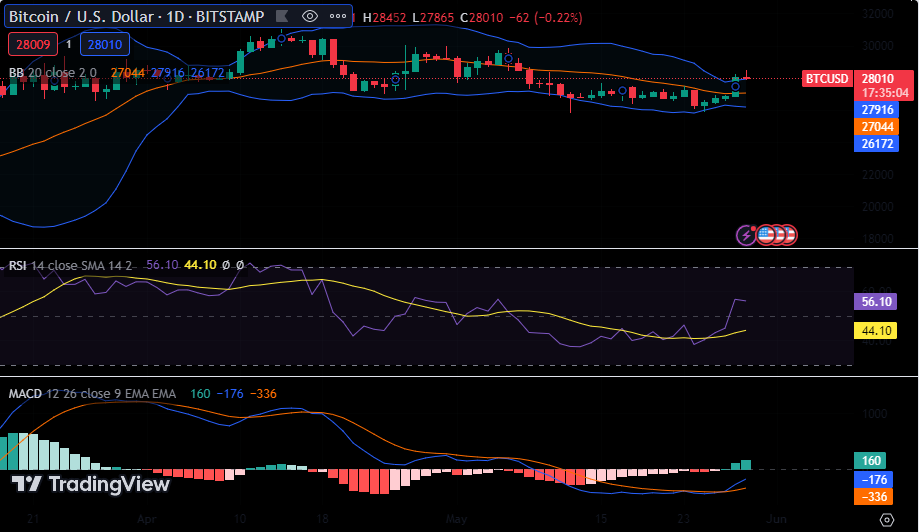
Task: Click the orange 27044 BB basis price tag
Action: coord(876,127)
